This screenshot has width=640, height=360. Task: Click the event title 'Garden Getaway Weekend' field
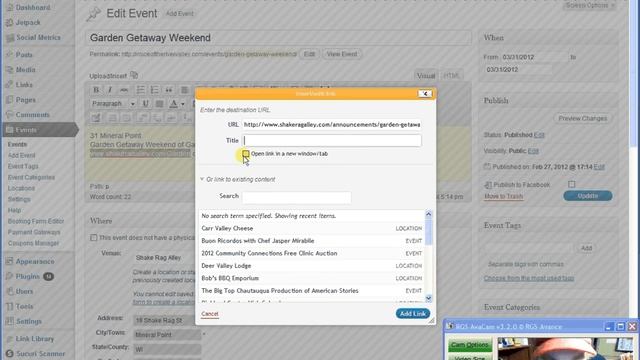(x=279, y=38)
